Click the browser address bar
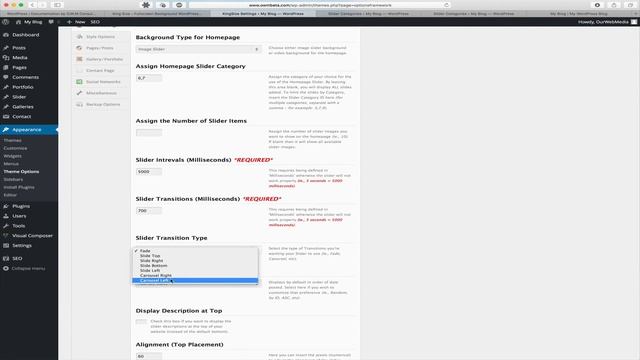Viewport: 640px width, 360px height. click(x=320, y=5)
